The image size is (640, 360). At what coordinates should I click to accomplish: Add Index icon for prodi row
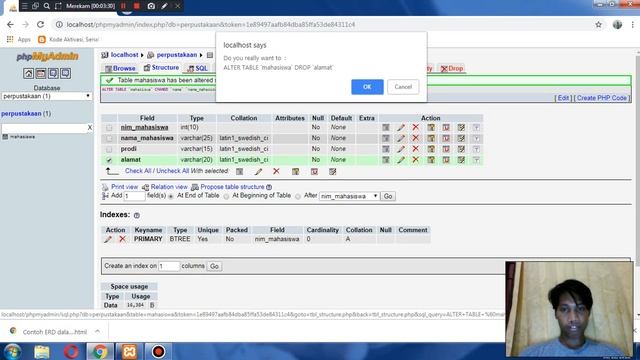pyautogui.click(x=461, y=149)
